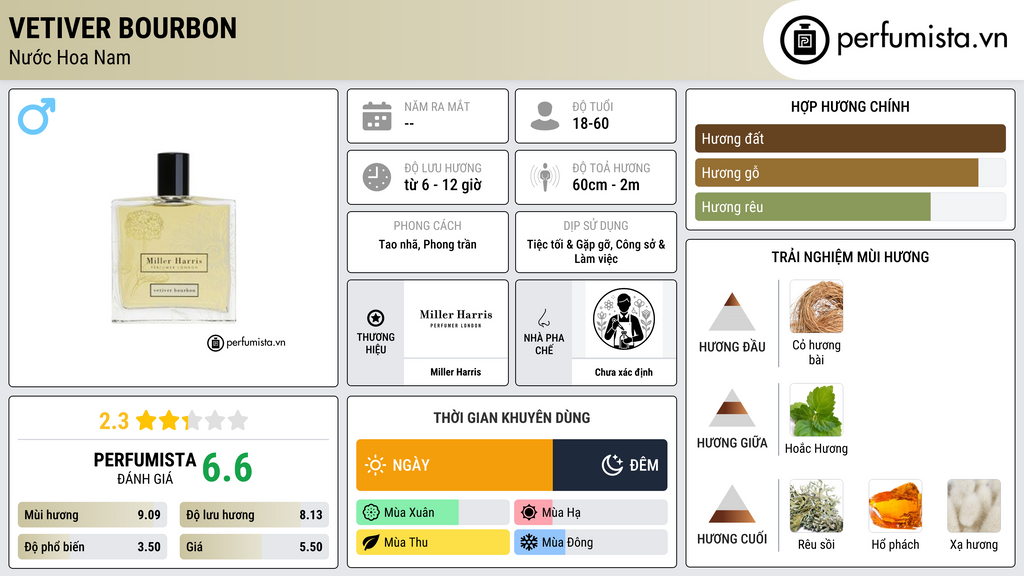Click the Mùa Hạ season bar
This screenshot has width=1024, height=576.
[591, 513]
